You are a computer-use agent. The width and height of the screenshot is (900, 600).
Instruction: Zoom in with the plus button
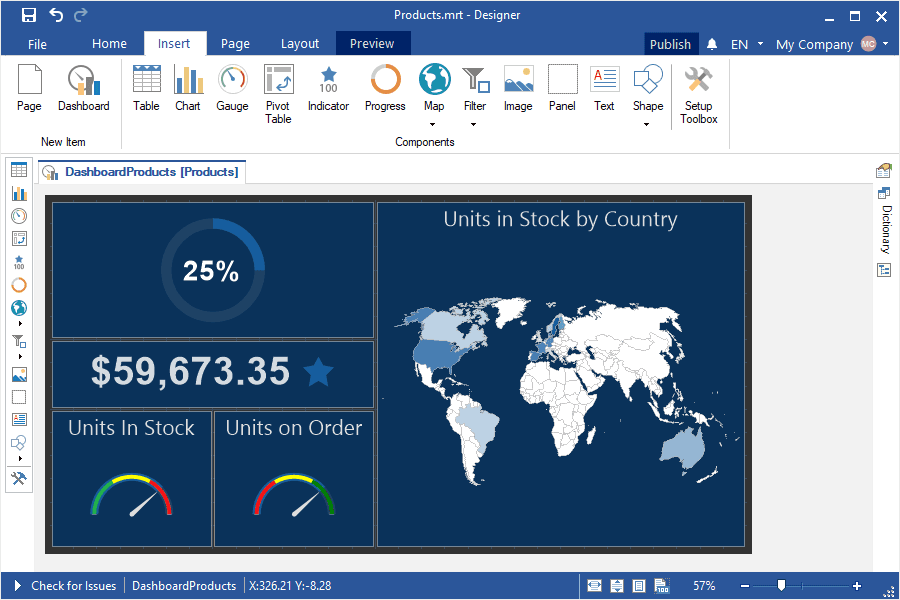click(x=857, y=586)
